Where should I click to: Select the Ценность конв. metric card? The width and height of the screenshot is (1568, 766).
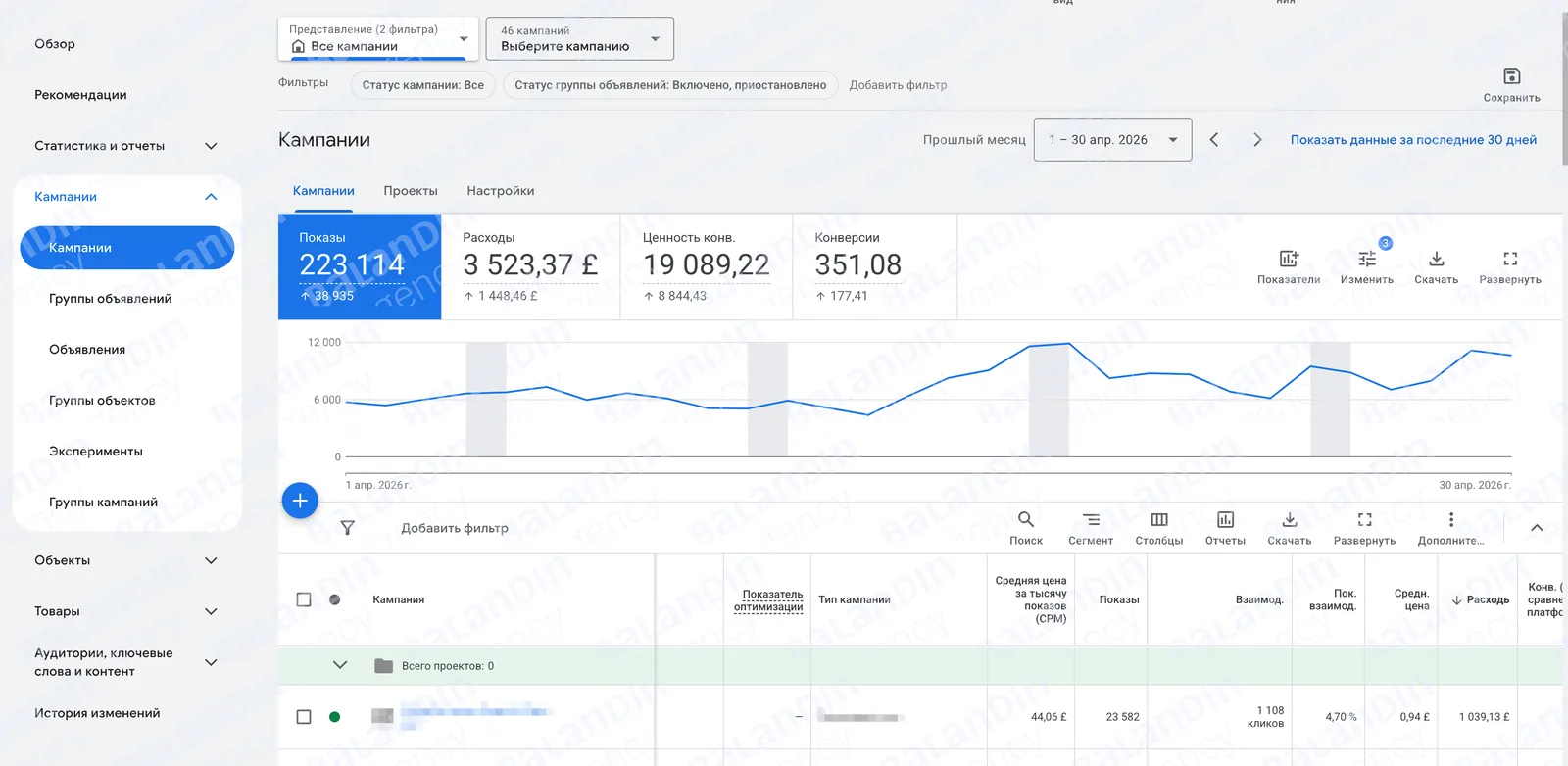click(x=706, y=266)
